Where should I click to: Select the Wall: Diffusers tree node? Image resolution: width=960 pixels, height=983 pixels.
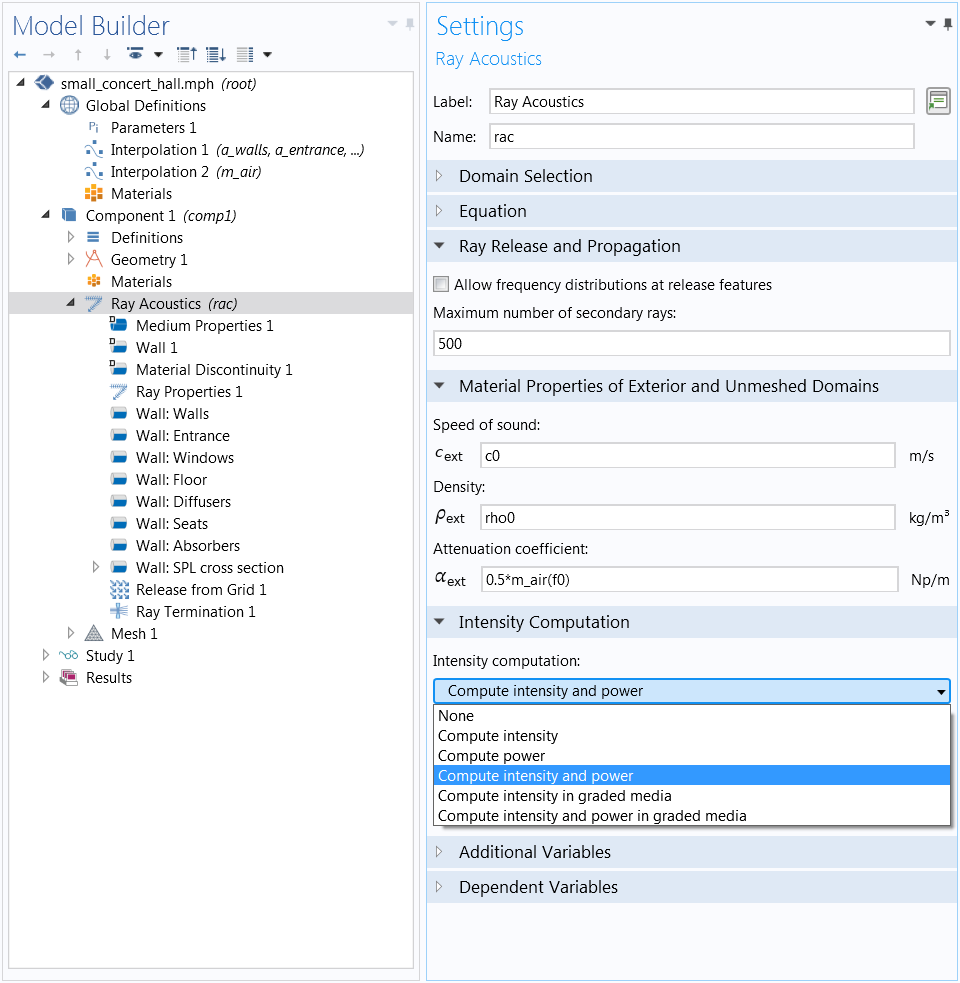point(183,502)
